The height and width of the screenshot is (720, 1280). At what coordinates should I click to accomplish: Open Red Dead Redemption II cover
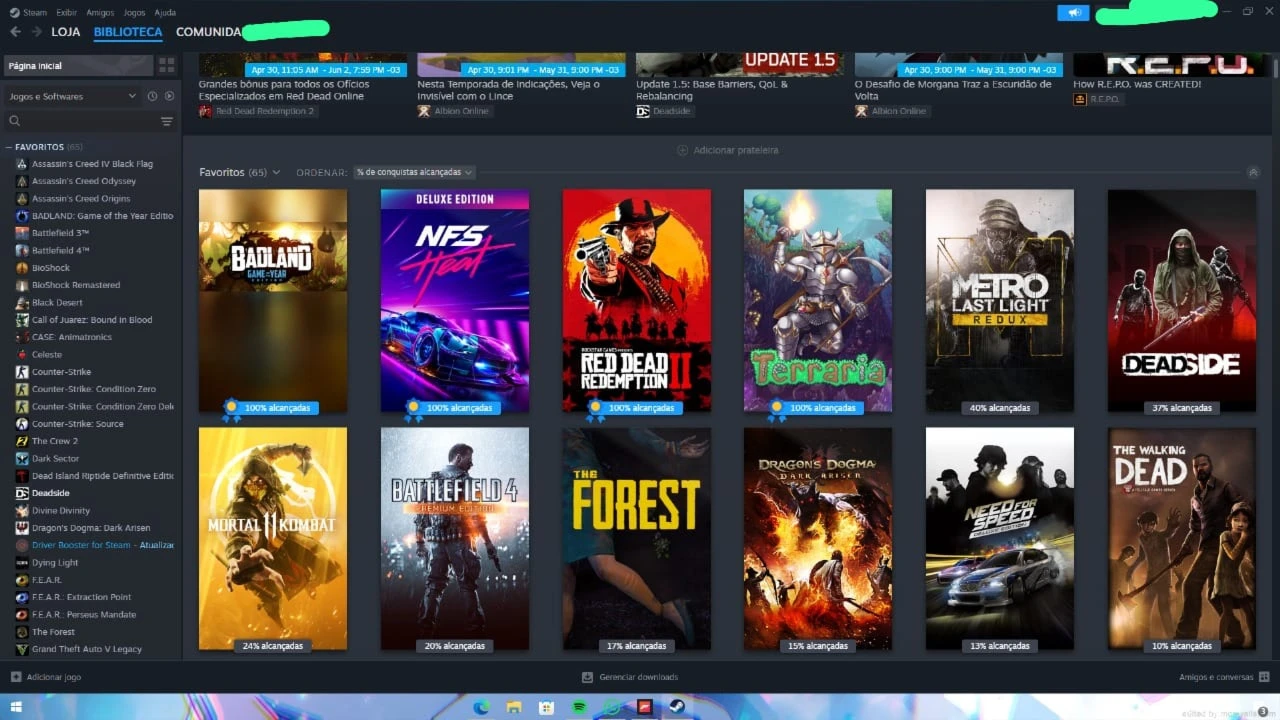pyautogui.click(x=637, y=301)
